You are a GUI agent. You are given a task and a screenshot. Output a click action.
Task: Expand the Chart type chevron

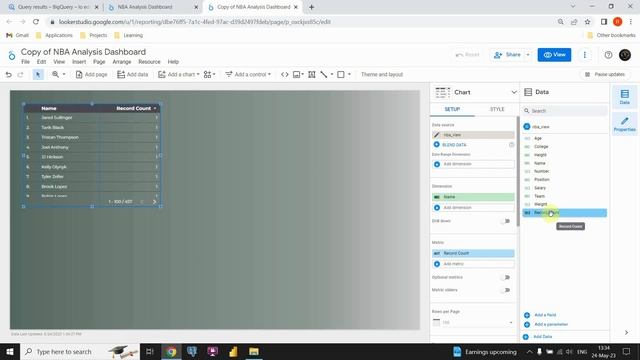click(x=513, y=92)
